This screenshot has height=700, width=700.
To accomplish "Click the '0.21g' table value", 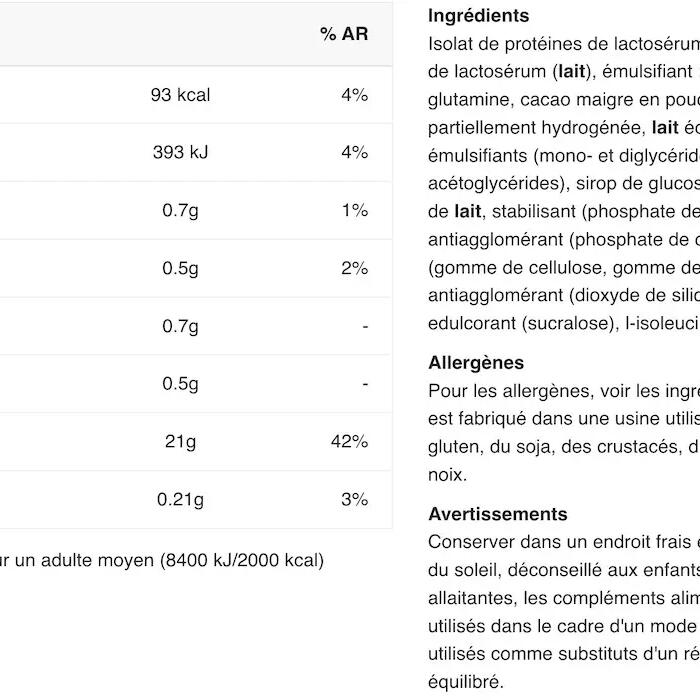I will [180, 499].
